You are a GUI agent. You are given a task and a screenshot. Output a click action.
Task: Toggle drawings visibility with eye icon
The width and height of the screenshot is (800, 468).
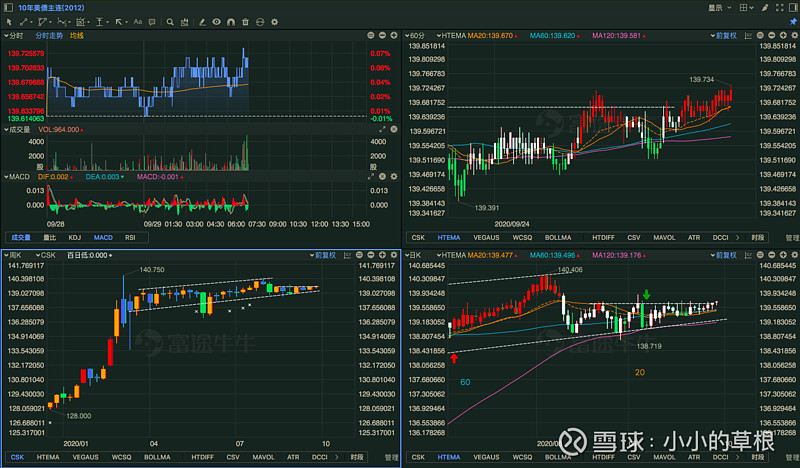click(217, 22)
